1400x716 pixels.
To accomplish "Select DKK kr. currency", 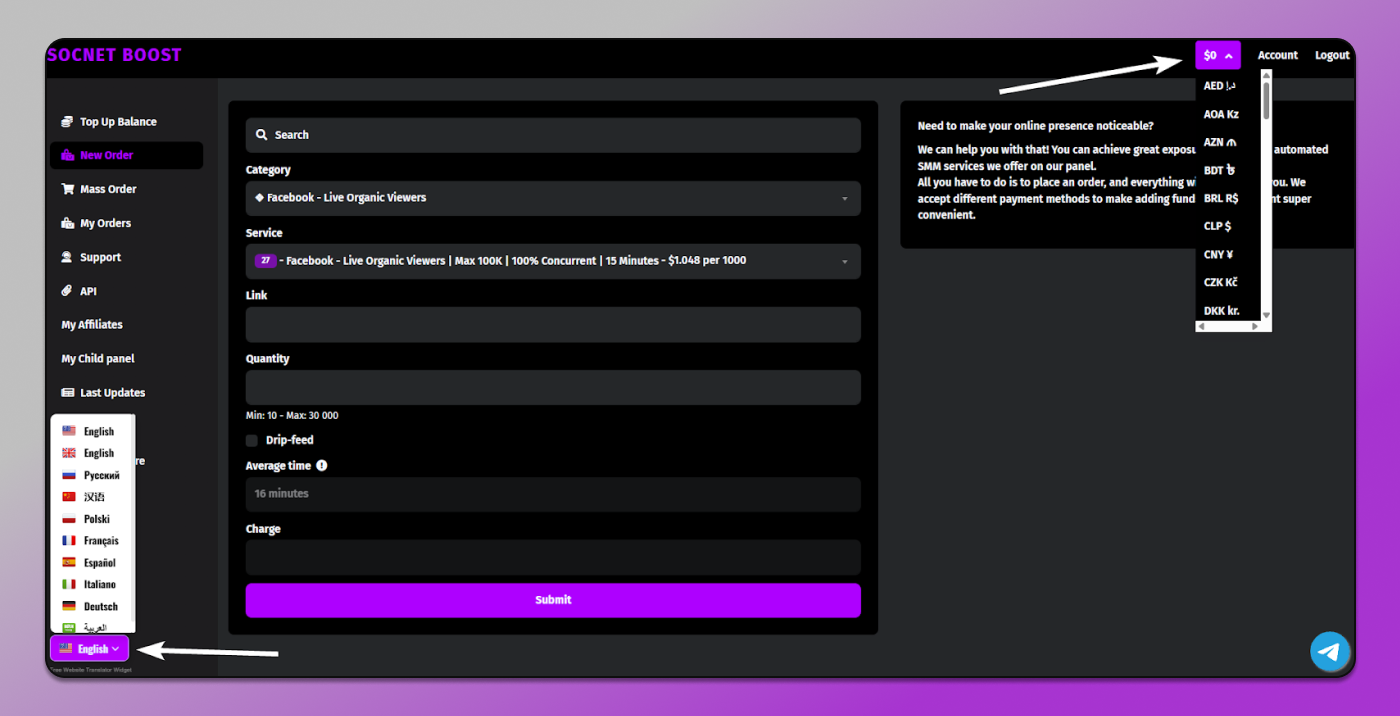I will click(1221, 311).
